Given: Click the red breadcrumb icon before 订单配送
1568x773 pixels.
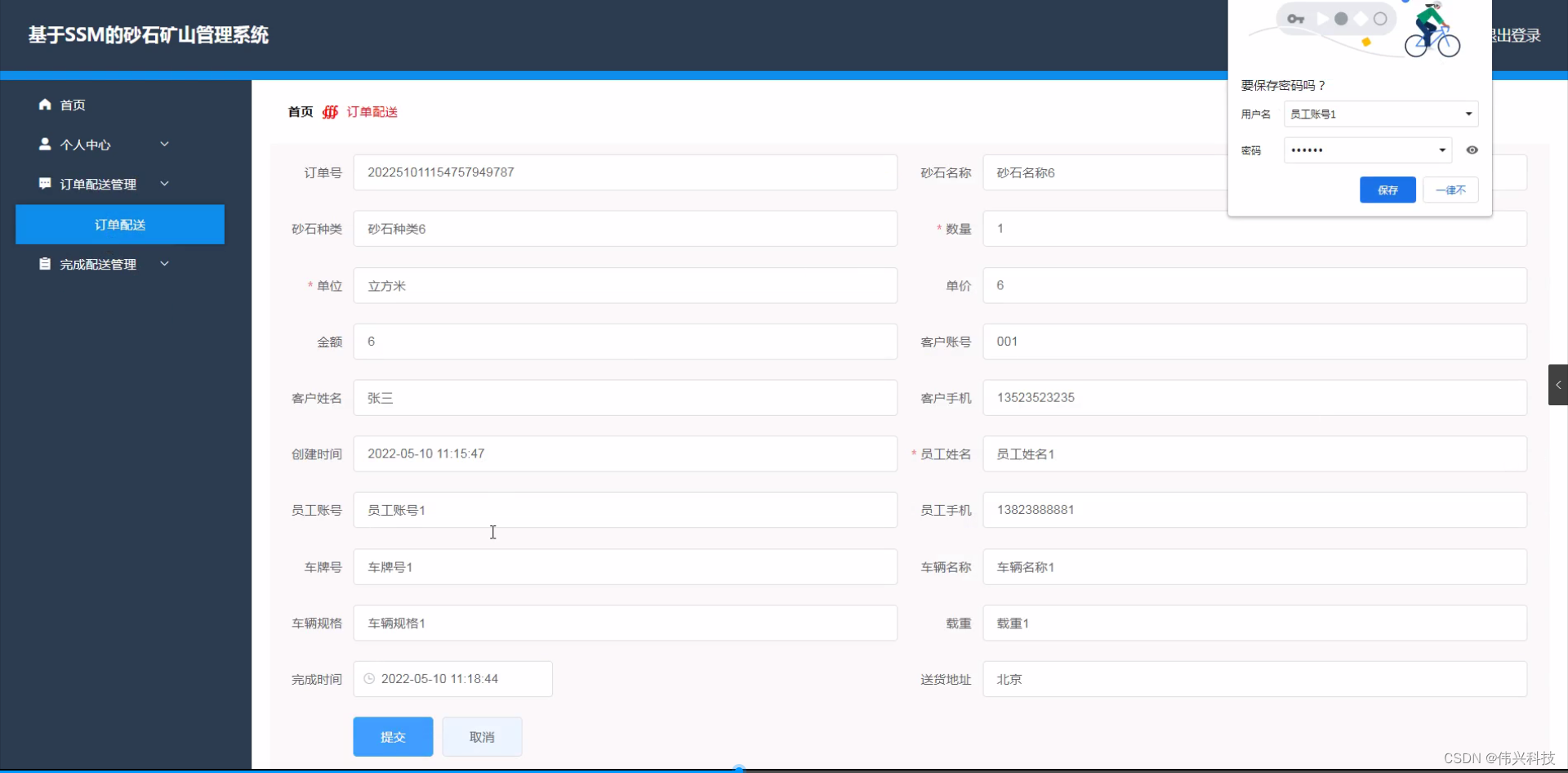Looking at the screenshot, I should pos(330,112).
